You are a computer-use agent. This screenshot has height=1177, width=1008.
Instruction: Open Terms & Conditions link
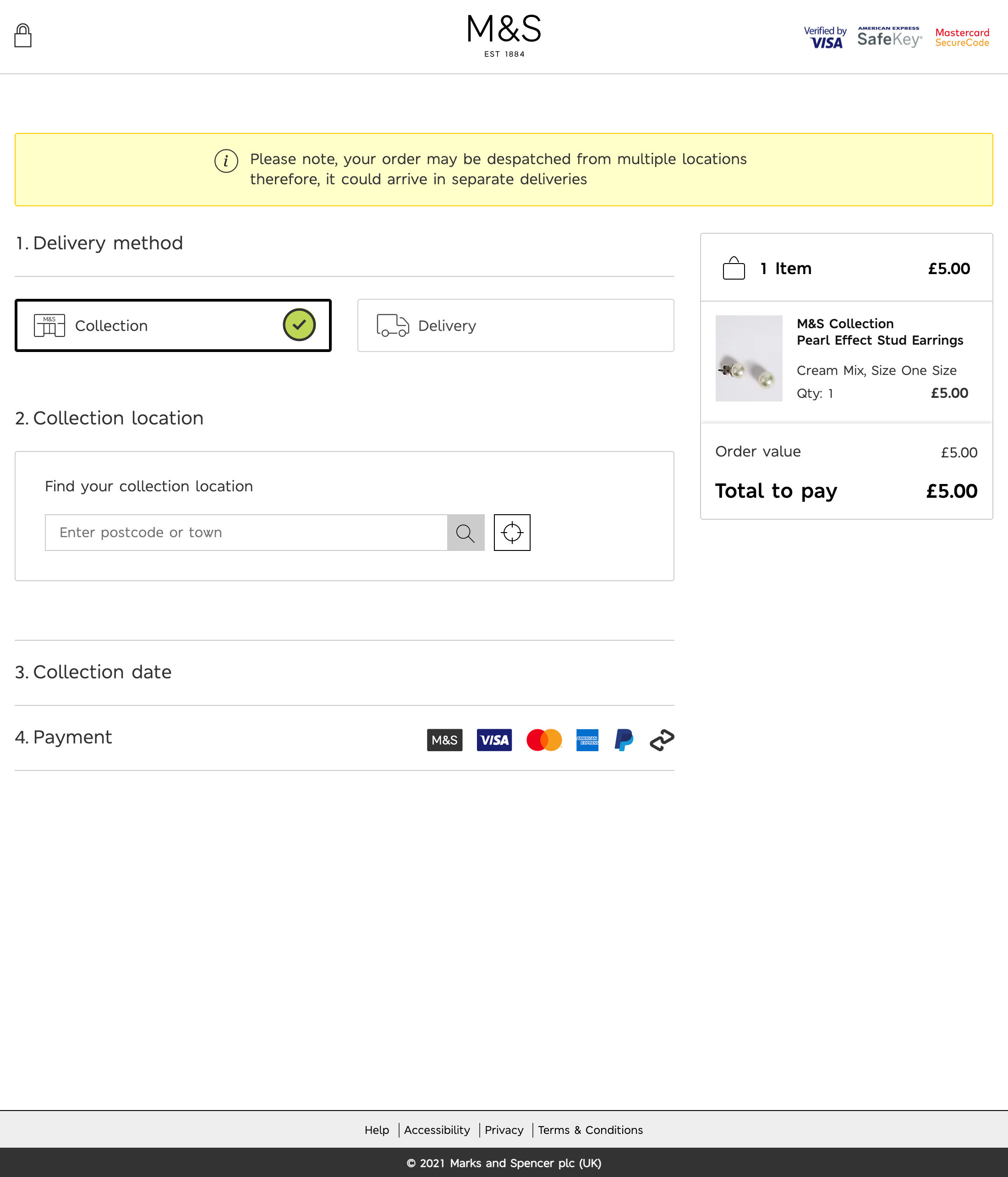(590, 1130)
